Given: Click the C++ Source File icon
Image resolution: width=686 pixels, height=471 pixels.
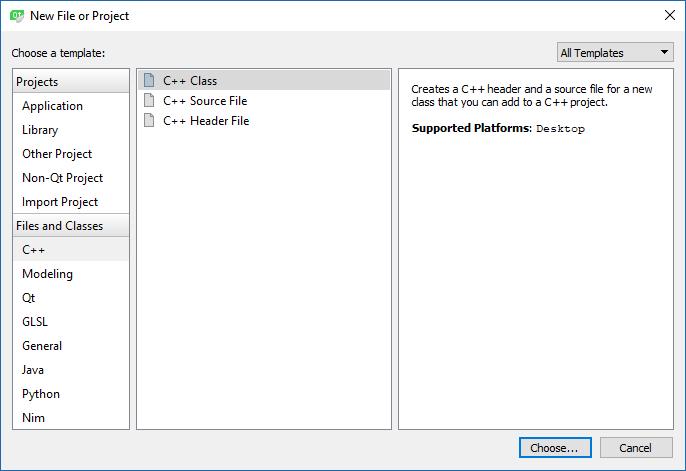Looking at the screenshot, I should coord(149,100).
